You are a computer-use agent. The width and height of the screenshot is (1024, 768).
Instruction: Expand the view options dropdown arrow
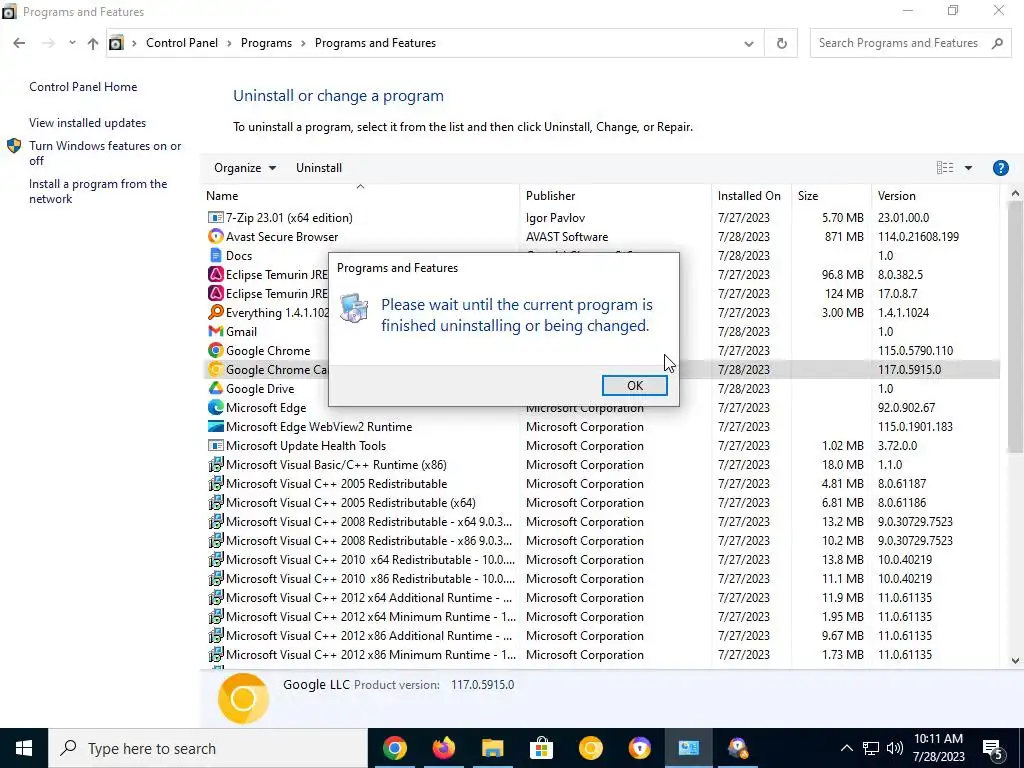[968, 168]
